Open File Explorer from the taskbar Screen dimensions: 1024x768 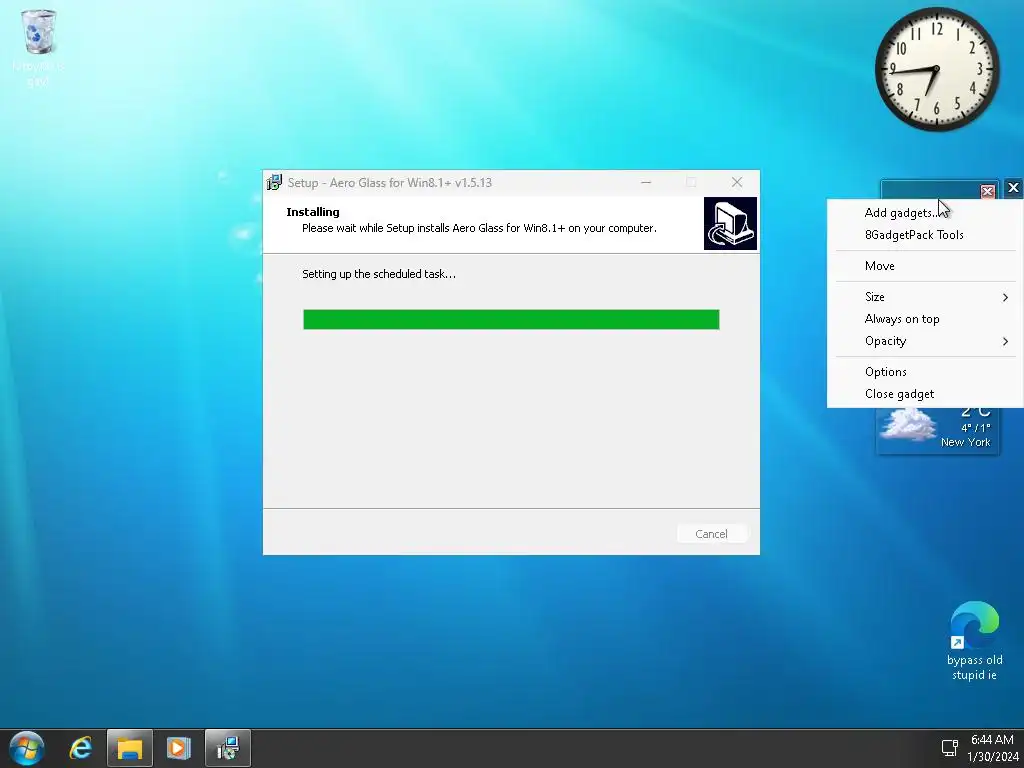tap(129, 748)
